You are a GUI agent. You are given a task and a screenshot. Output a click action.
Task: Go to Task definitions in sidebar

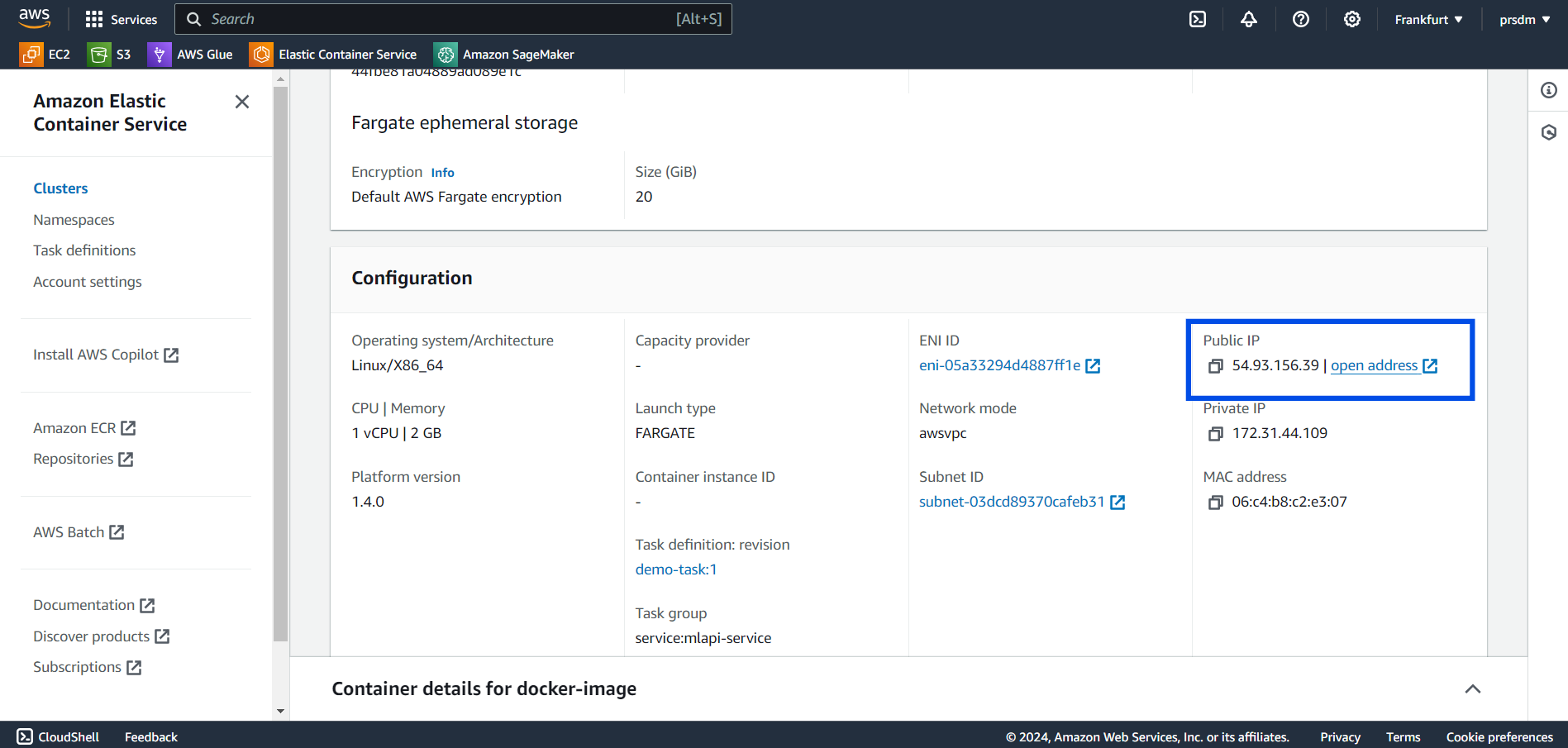84,250
